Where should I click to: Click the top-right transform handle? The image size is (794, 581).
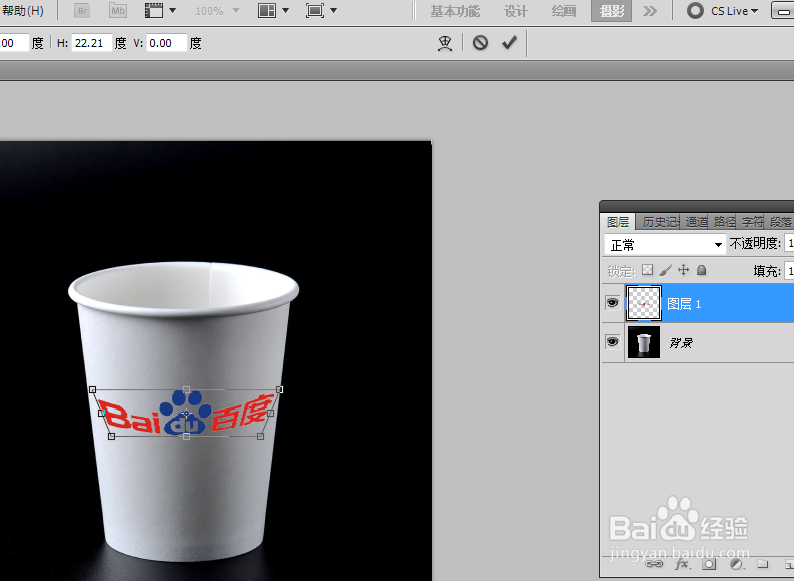(280, 389)
